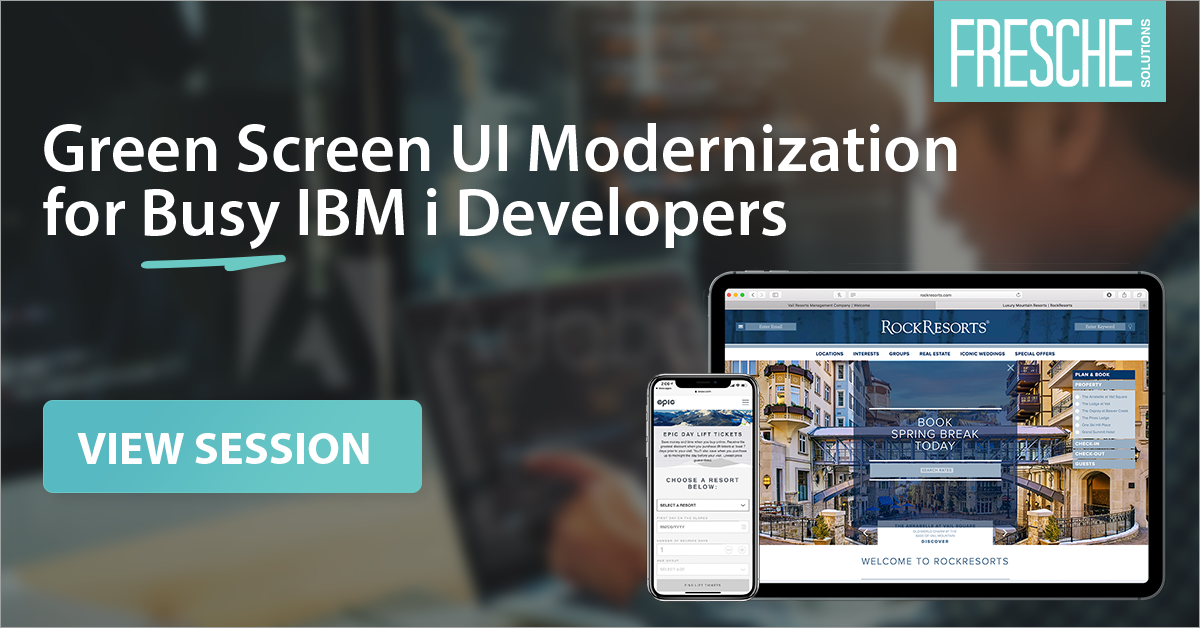Click the Epic logo on the phone screen
This screenshot has width=1200, height=628.
(667, 402)
